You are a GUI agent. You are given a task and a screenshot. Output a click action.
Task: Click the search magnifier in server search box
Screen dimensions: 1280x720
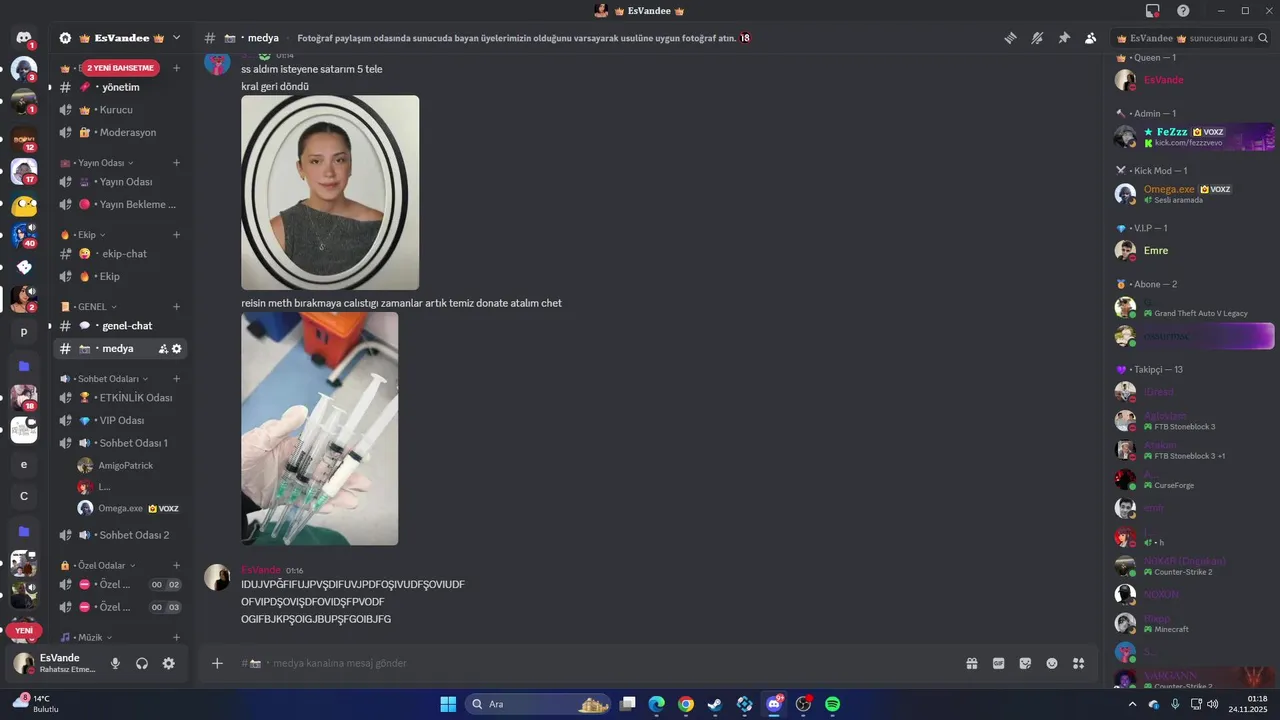tap(1264, 38)
